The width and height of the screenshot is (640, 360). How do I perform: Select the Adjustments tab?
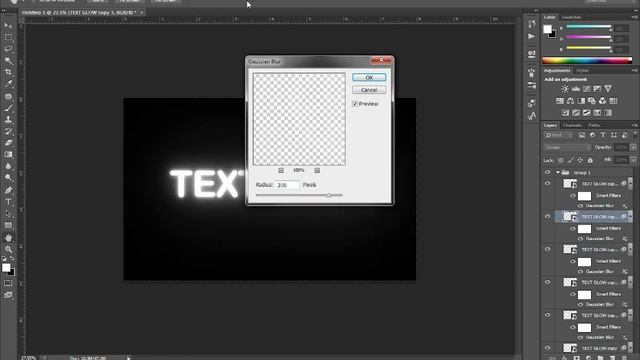(557, 71)
